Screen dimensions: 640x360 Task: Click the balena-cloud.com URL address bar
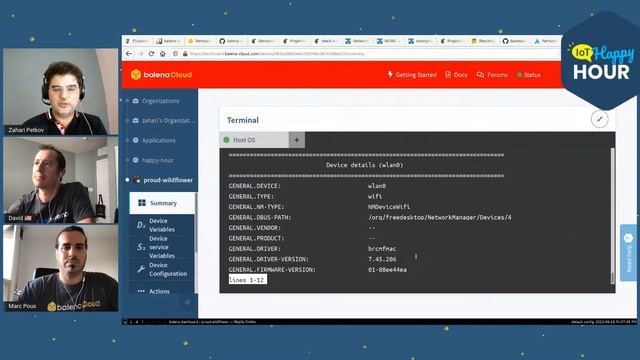pos(277,53)
